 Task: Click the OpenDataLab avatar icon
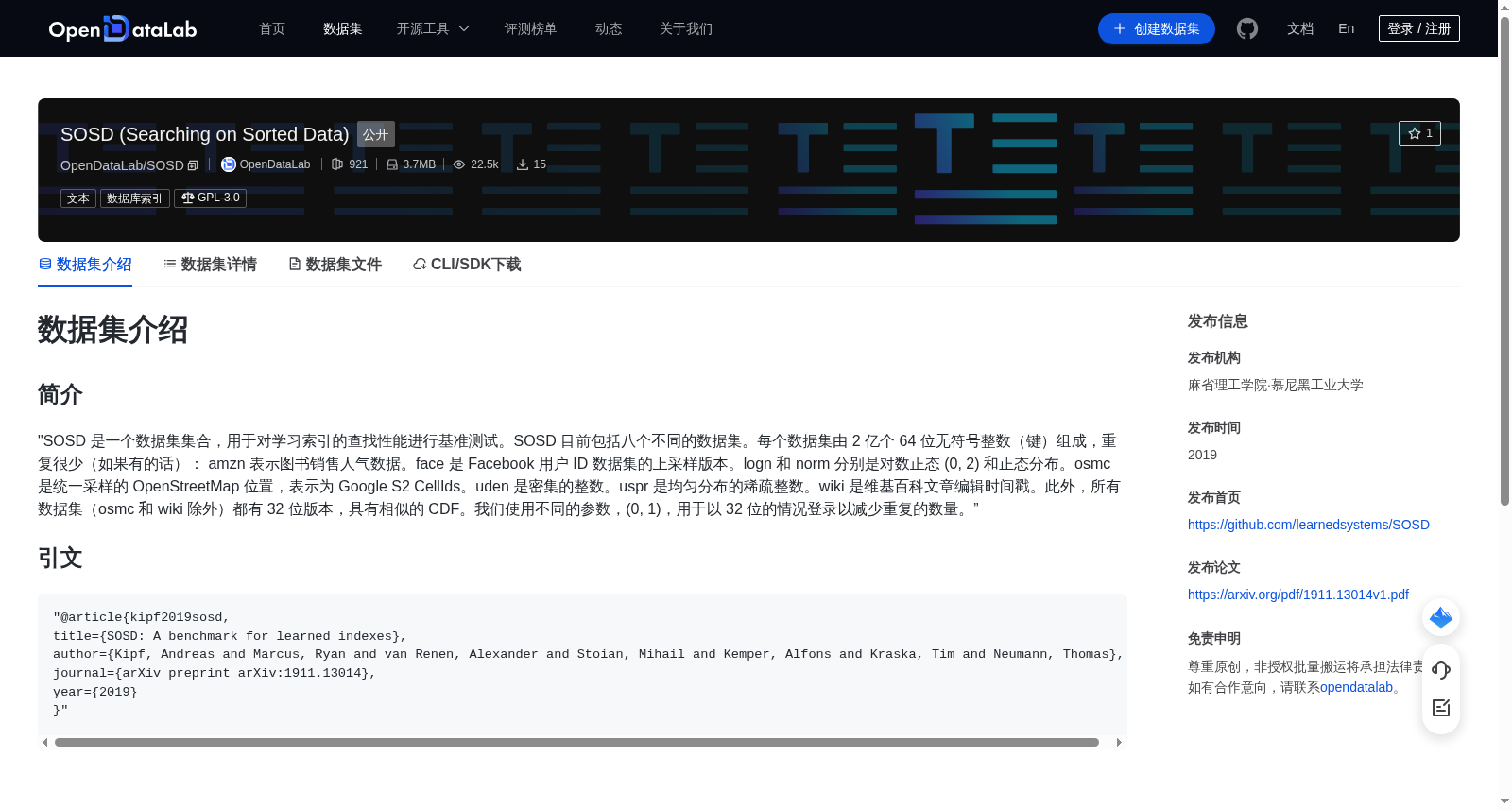228,164
